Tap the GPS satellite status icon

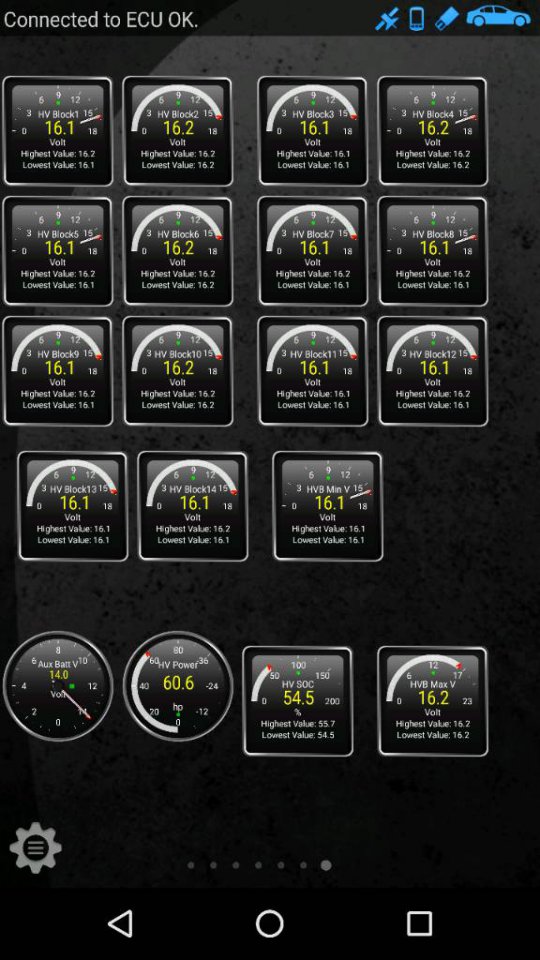coord(387,19)
